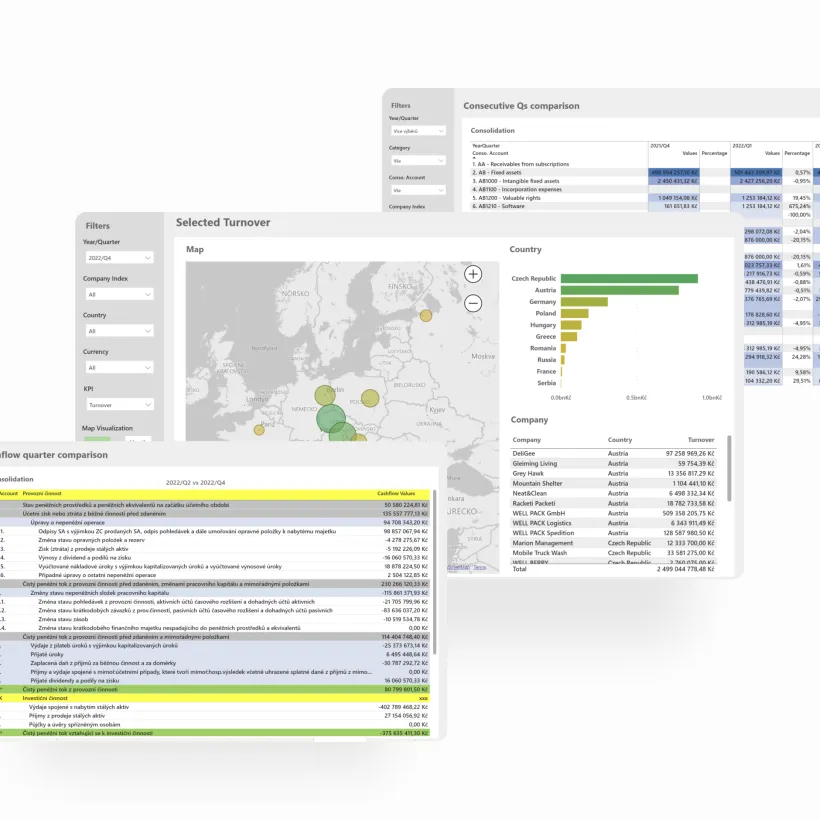Screen dimensions: 820x820
Task: Click the green Map Visualization legend swatch
Action: coord(97,438)
